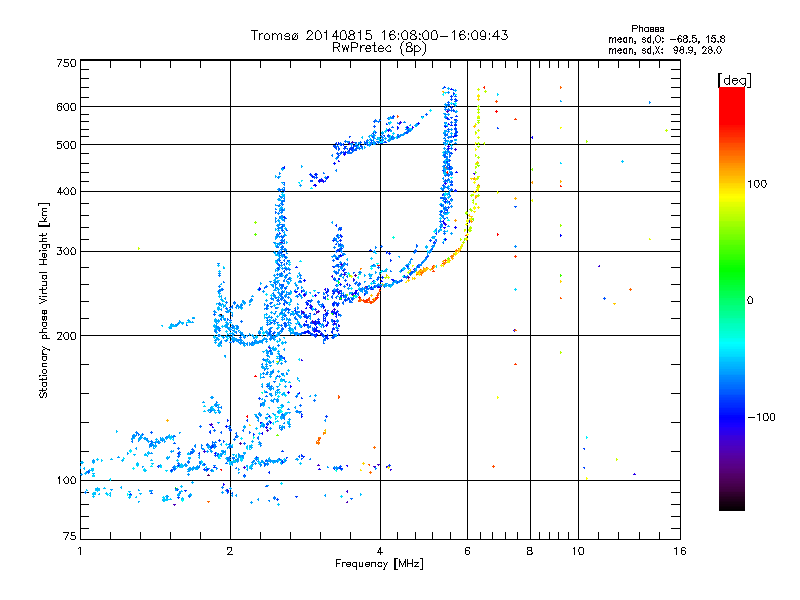Click the y-axis tick label '75'

point(70,536)
